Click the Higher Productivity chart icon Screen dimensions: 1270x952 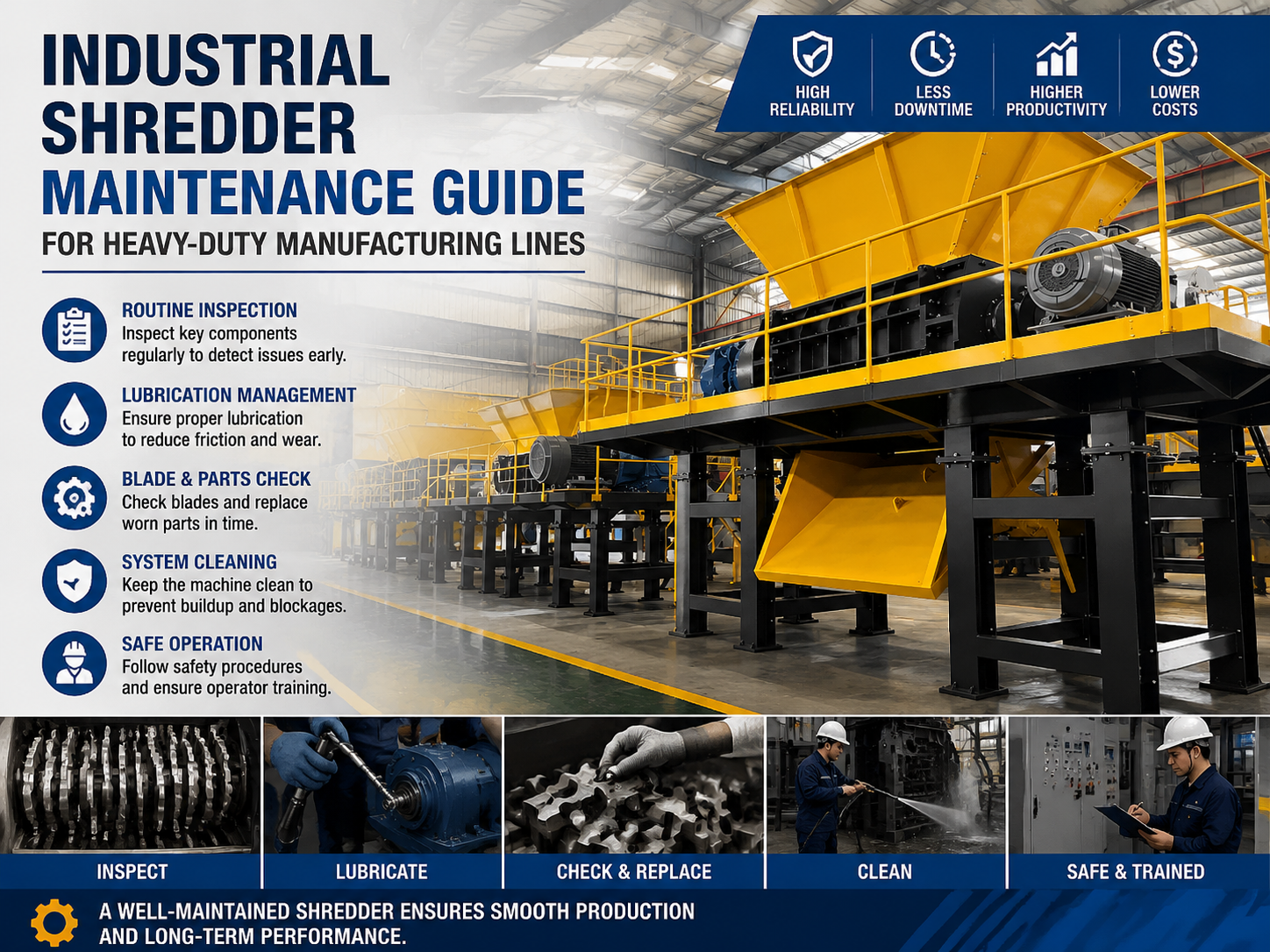(x=1056, y=54)
